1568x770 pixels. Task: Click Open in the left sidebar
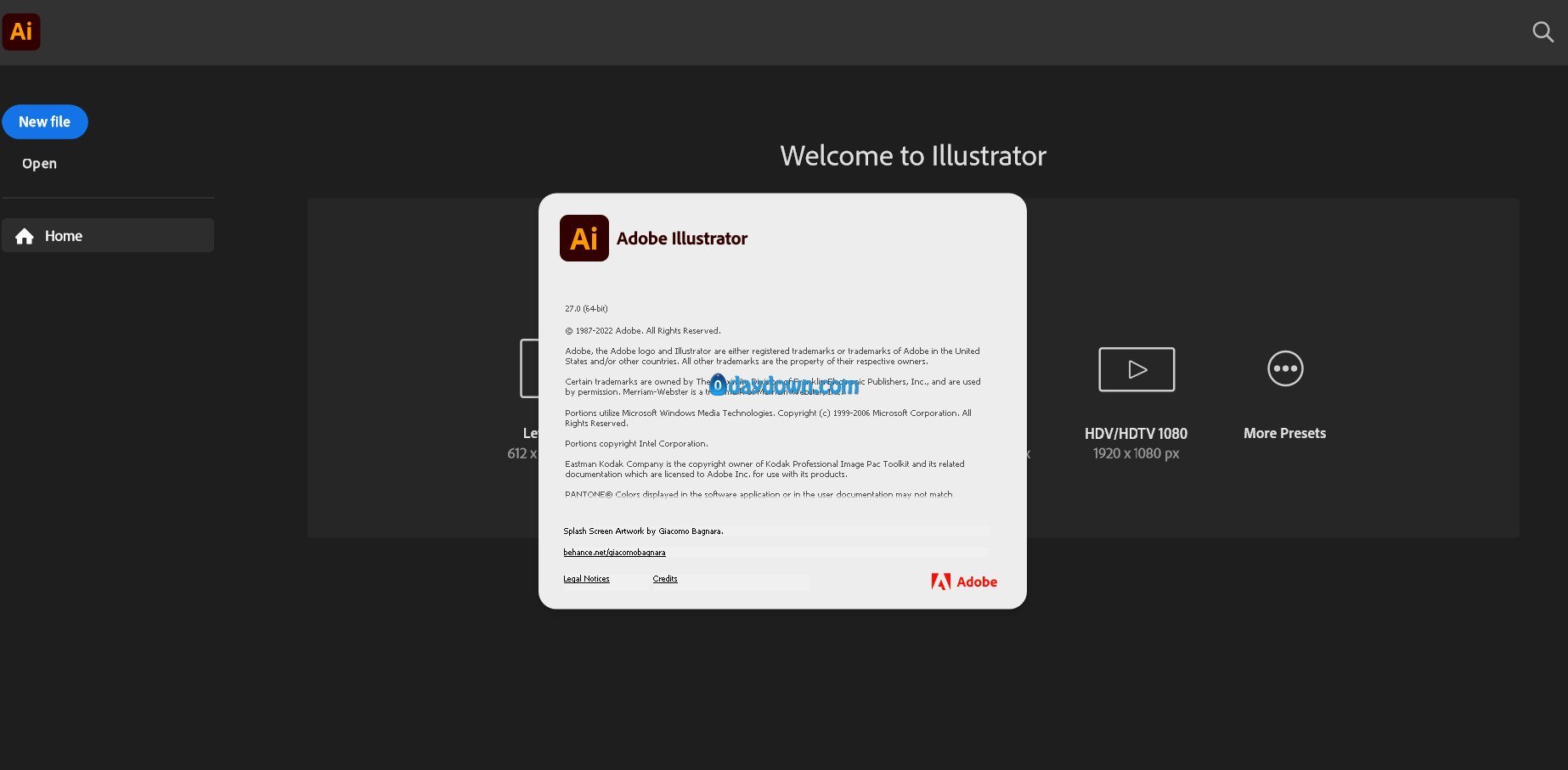coord(39,164)
